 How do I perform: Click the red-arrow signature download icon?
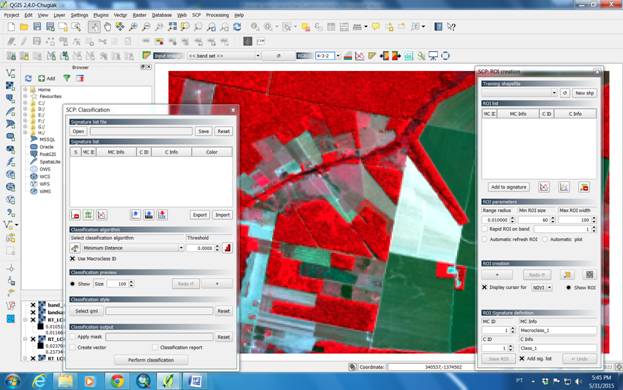pos(162,215)
